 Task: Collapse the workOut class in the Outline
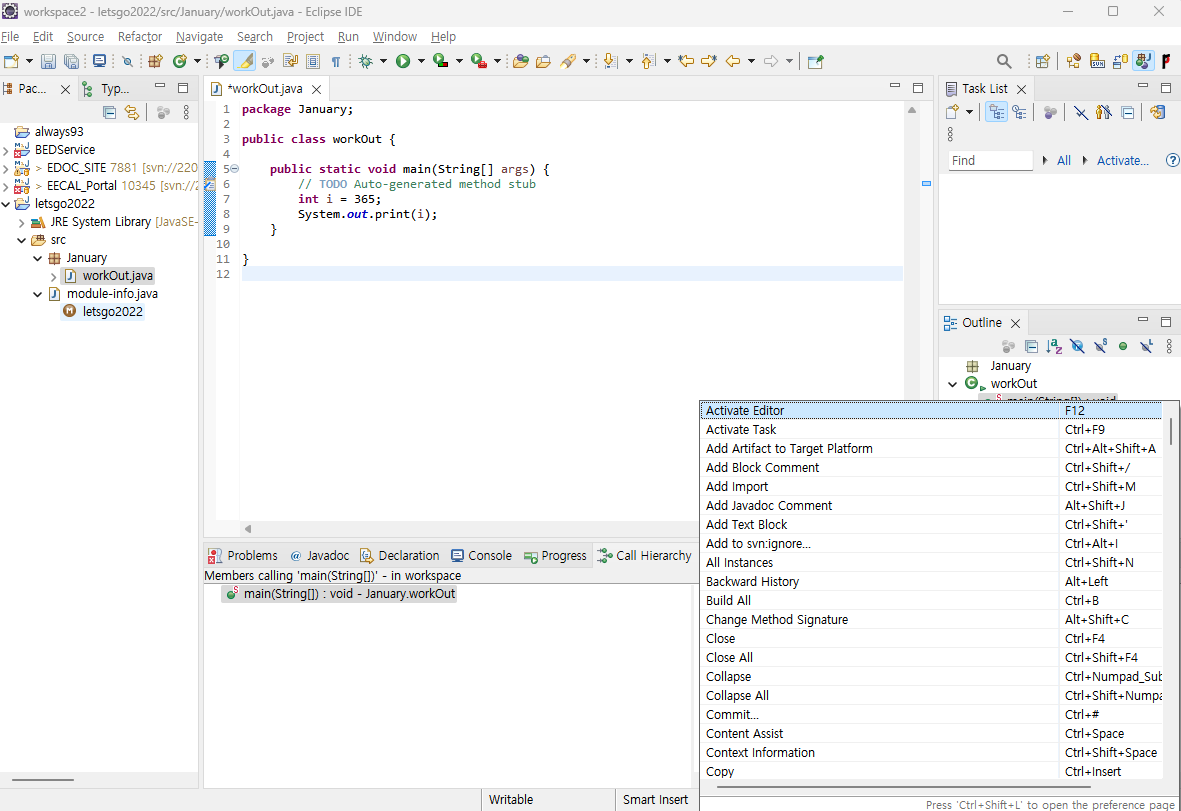(953, 384)
